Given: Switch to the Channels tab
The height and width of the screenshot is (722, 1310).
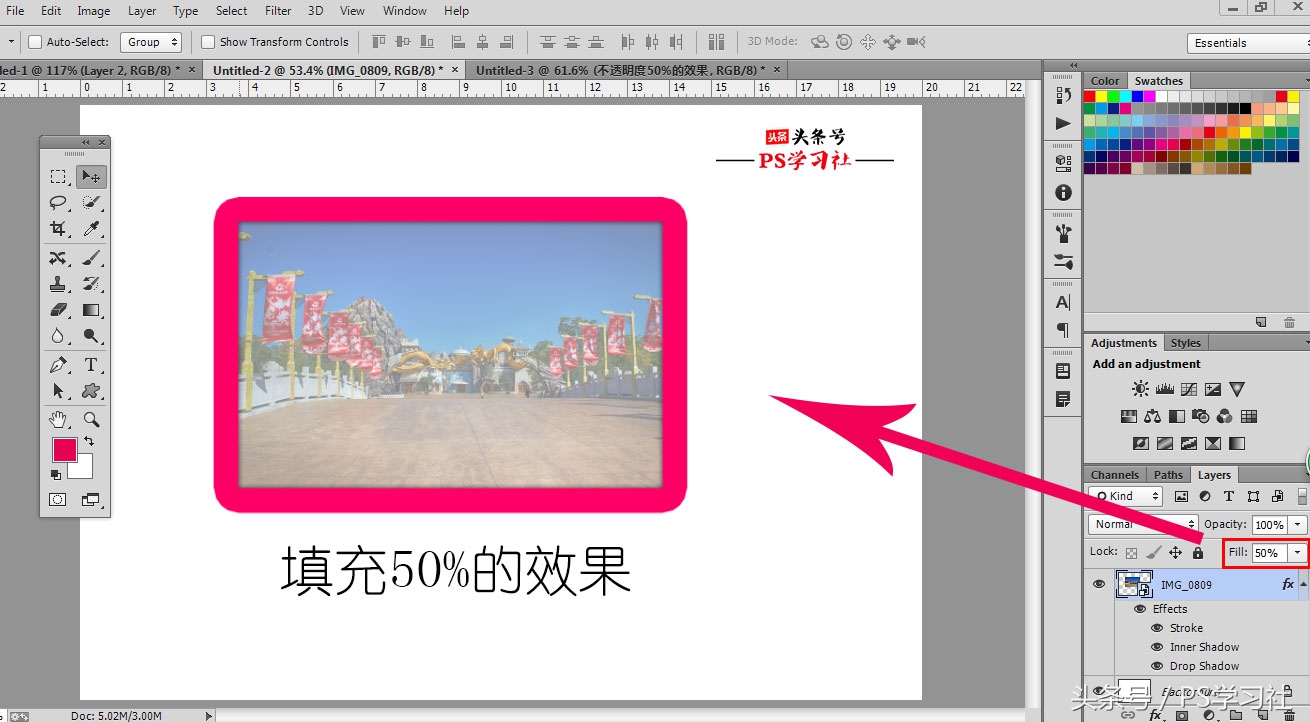Looking at the screenshot, I should pos(1114,474).
